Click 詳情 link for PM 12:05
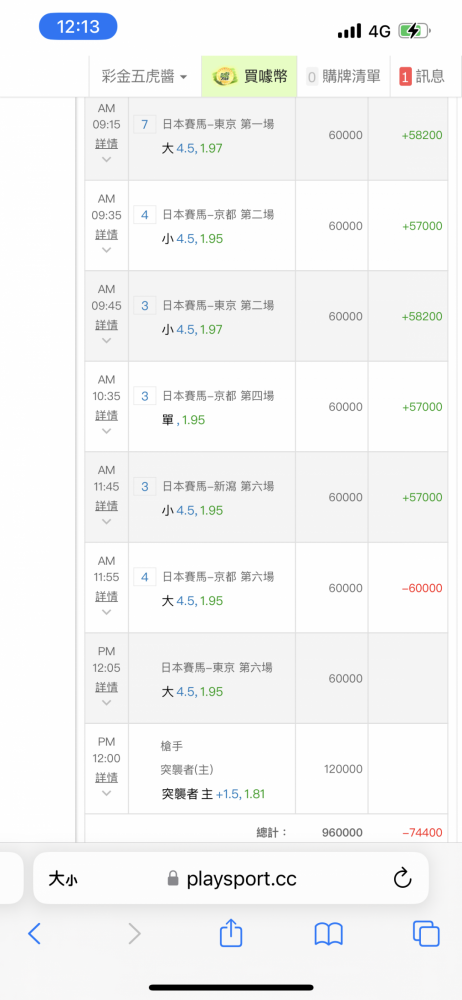The height and width of the screenshot is (1000, 462). pyautogui.click(x=107, y=688)
